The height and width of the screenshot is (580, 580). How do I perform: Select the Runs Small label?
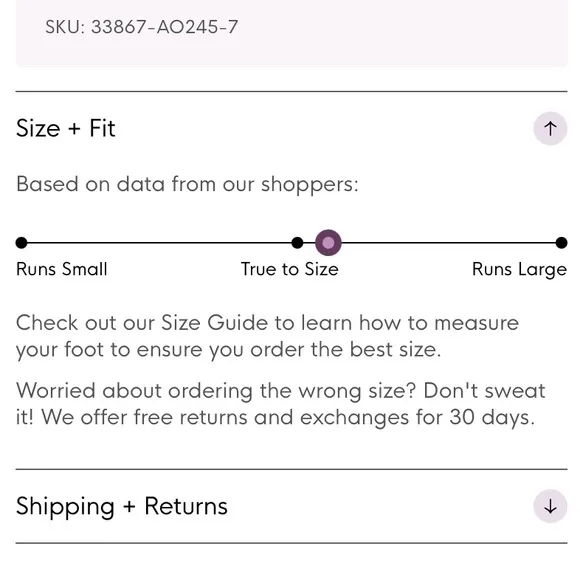[62, 269]
